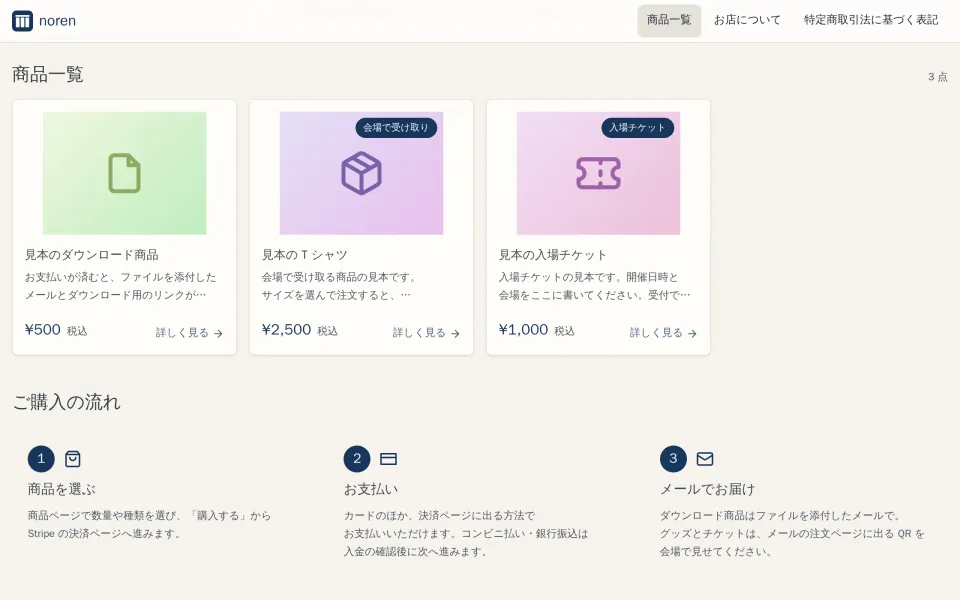Click the T-shirt product description text
The image size is (960, 600).
pyautogui.click(x=340, y=286)
